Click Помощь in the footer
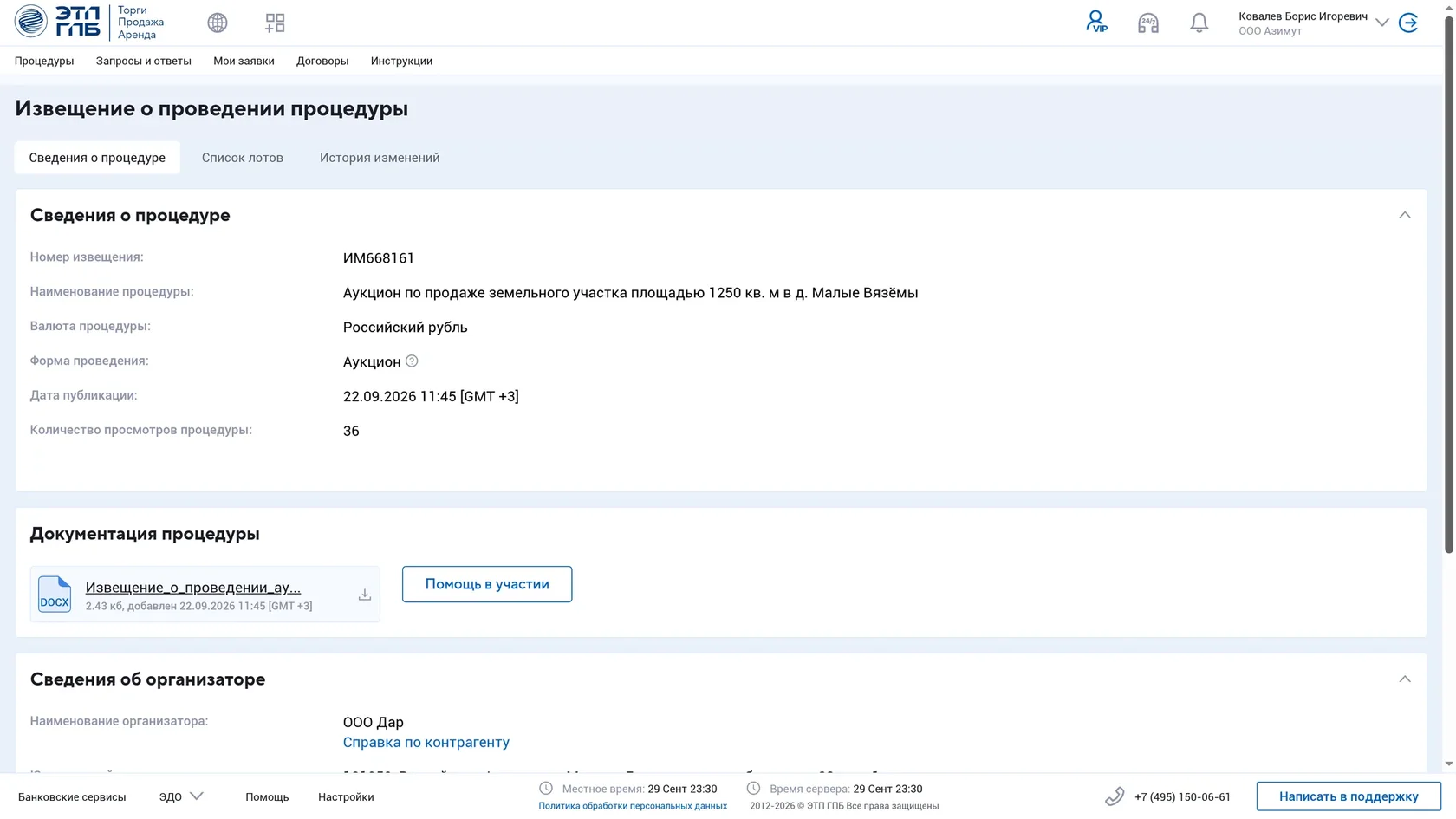 (x=267, y=797)
